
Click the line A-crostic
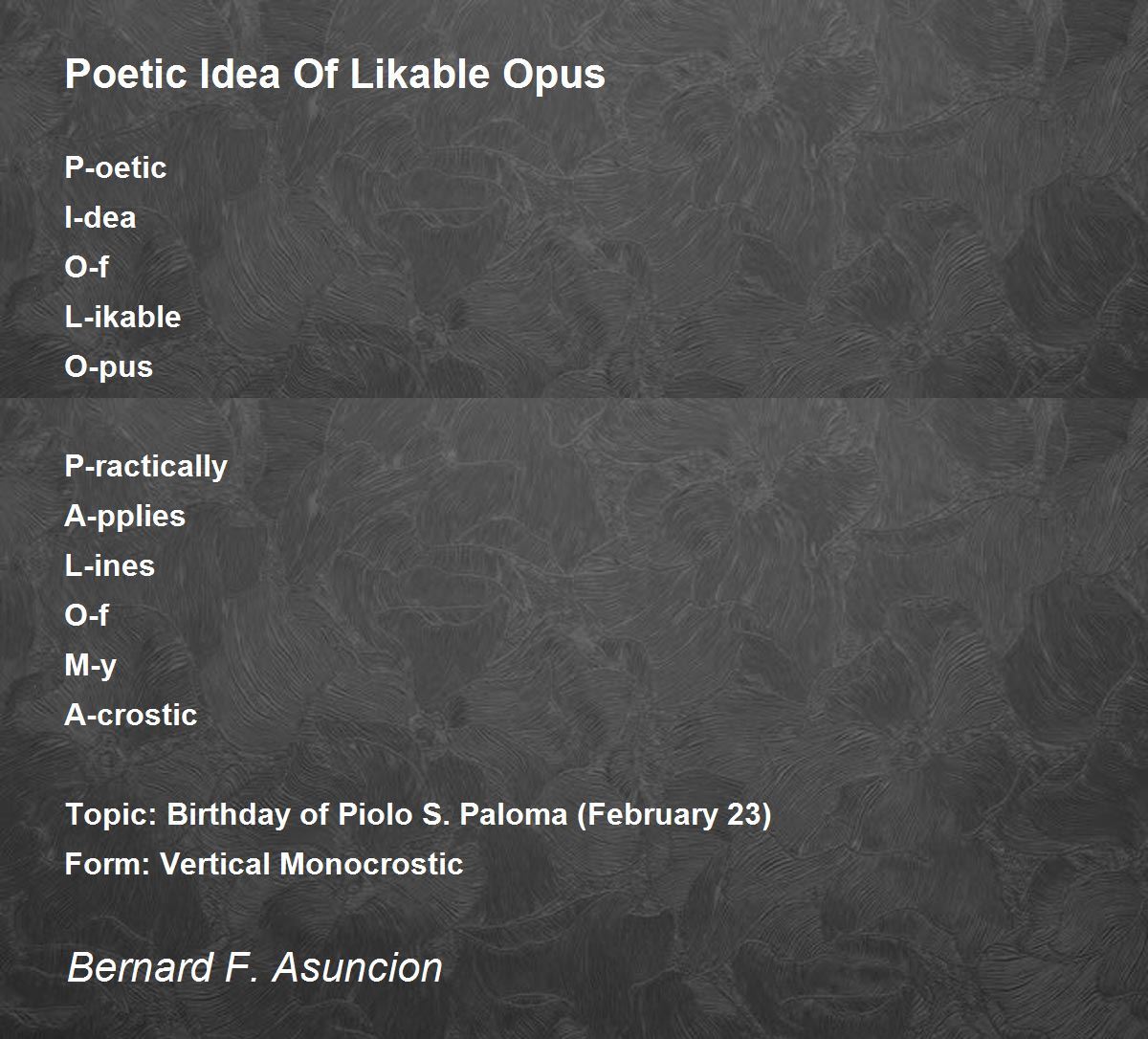tap(131, 715)
